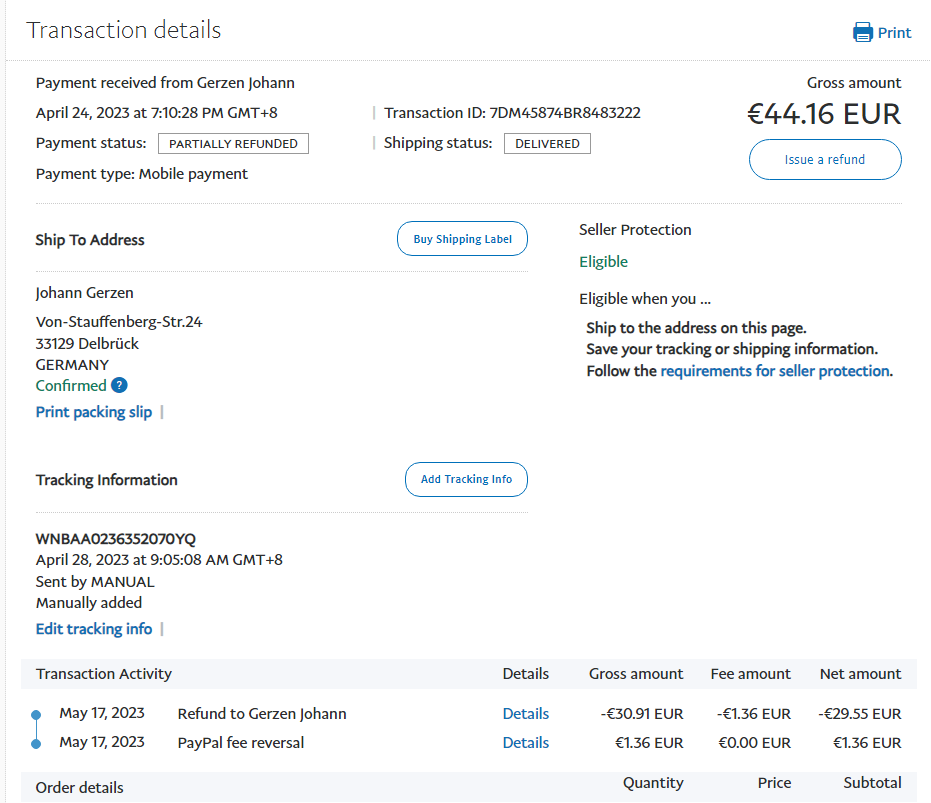Click the gross amount €44.16 EUR
This screenshot has width=931, height=803.
(x=823, y=114)
